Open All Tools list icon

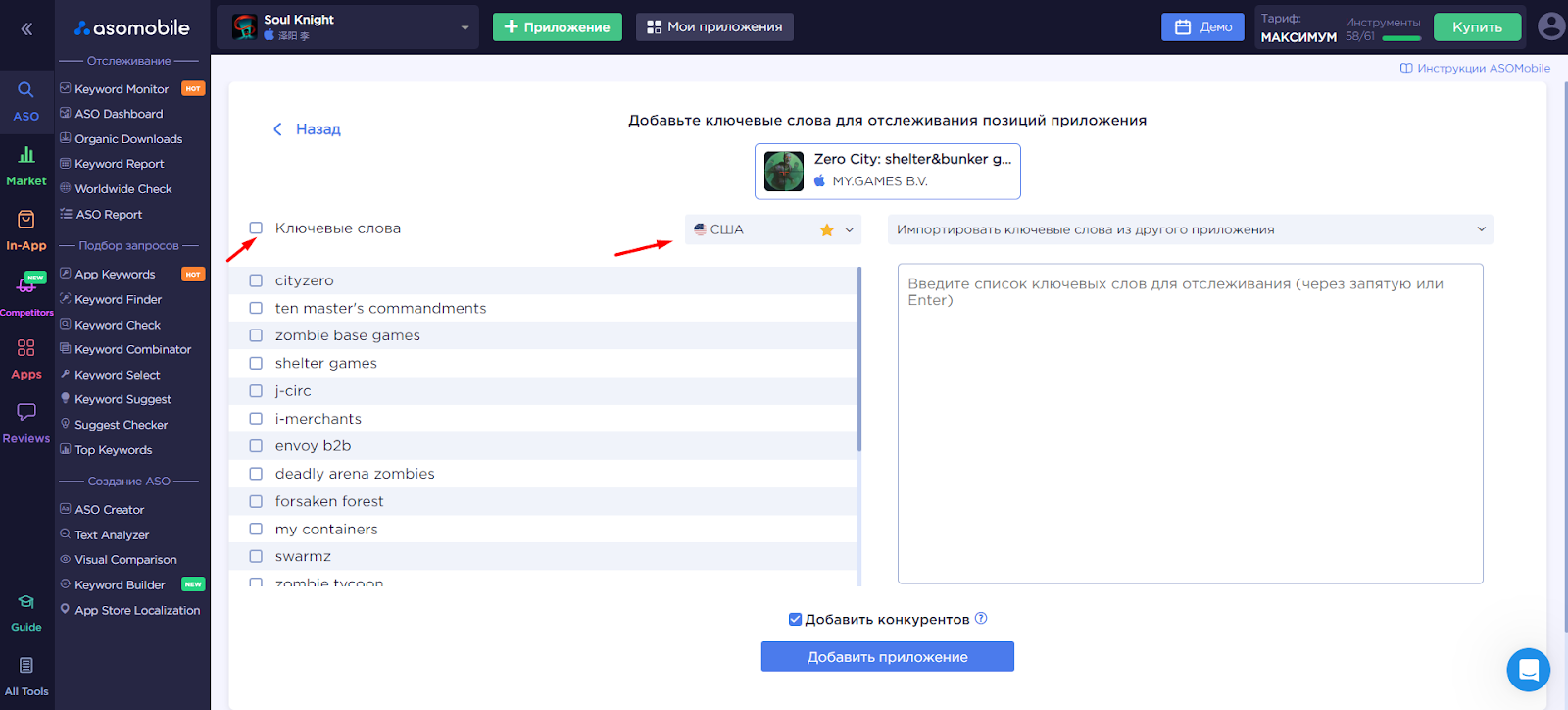(26, 666)
